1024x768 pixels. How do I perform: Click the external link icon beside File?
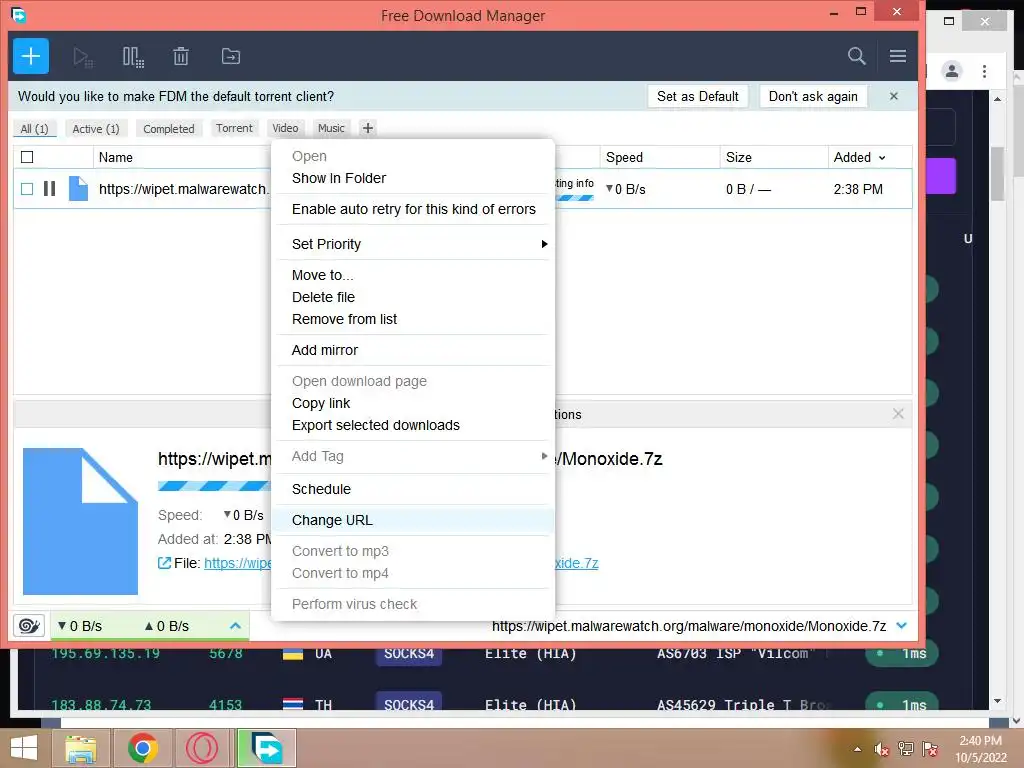point(165,563)
